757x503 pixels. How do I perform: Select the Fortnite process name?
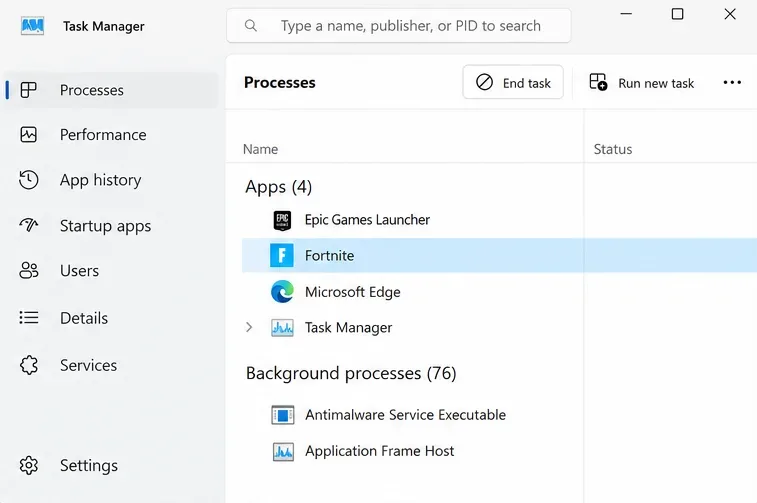329,255
